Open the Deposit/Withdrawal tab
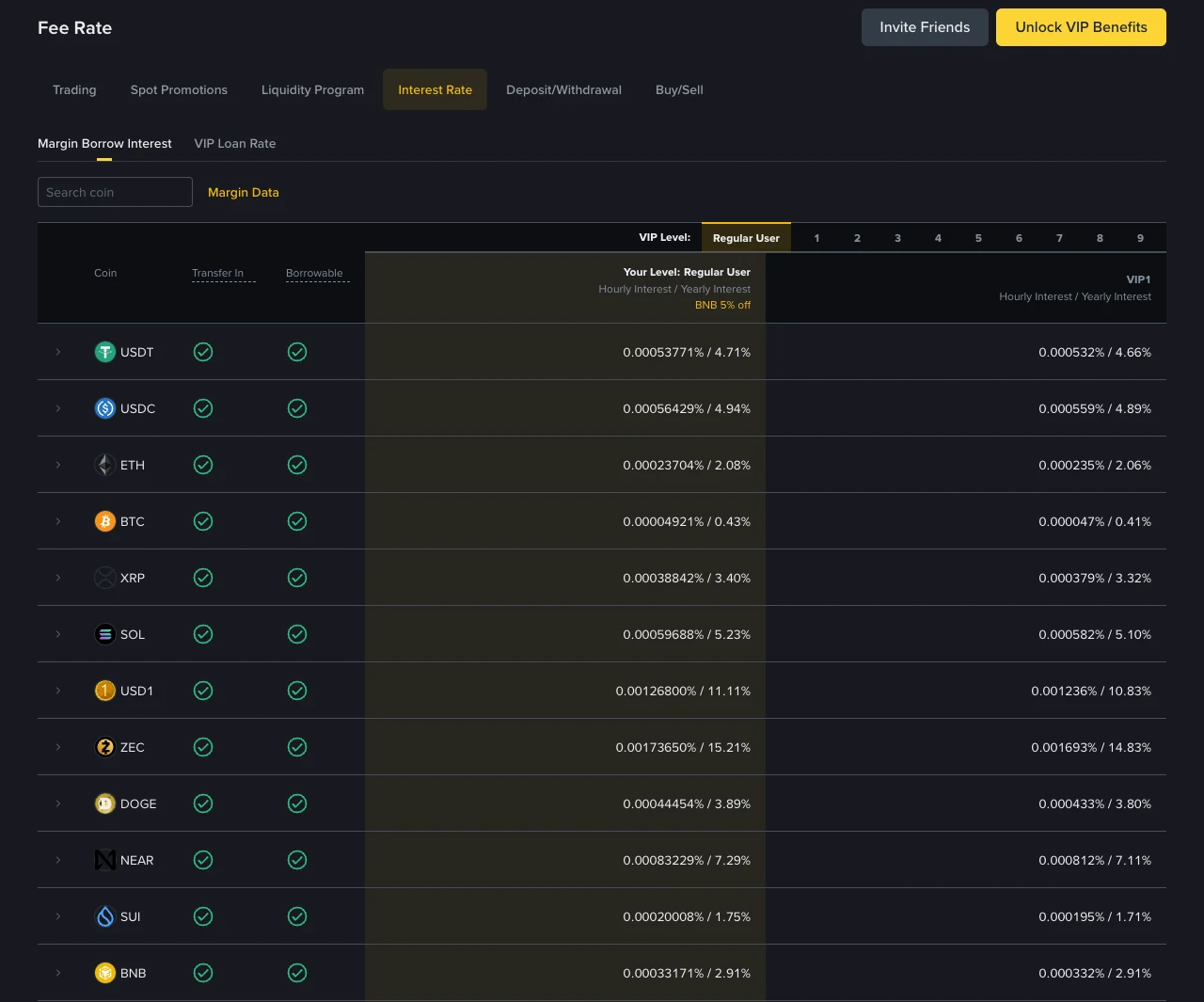Image resolution: width=1204 pixels, height=1002 pixels. pos(563,89)
